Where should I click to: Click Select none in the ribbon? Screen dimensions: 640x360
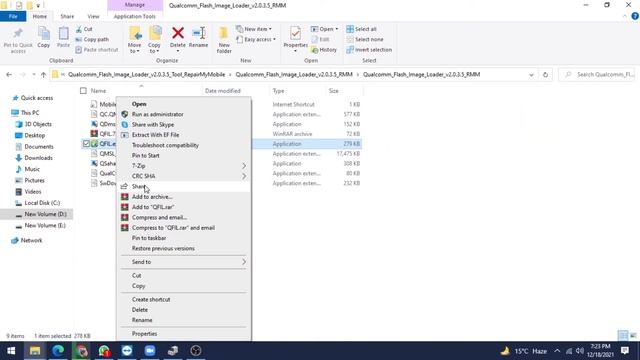[365, 40]
